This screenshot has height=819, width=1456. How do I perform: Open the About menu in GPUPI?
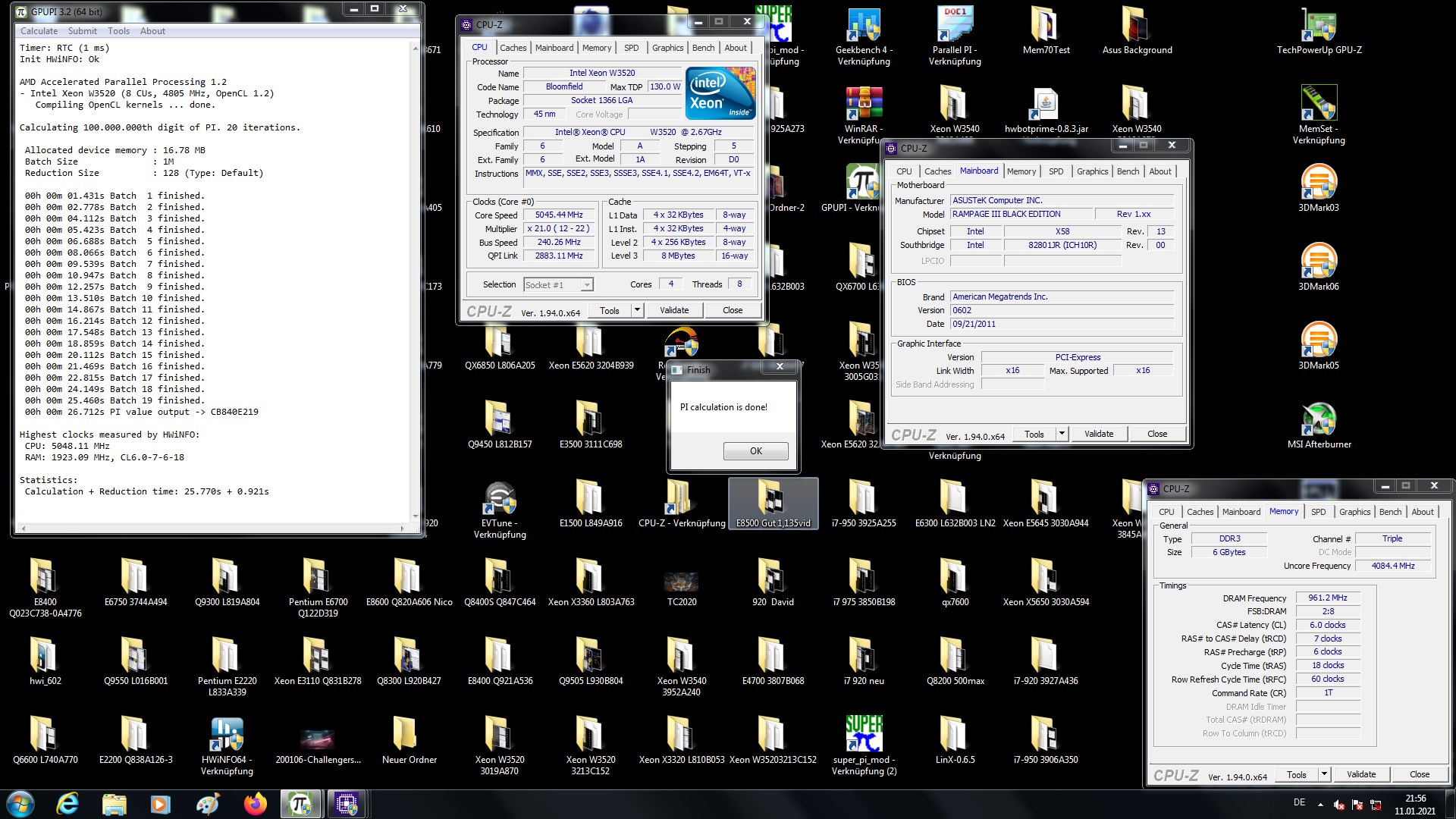tap(152, 31)
